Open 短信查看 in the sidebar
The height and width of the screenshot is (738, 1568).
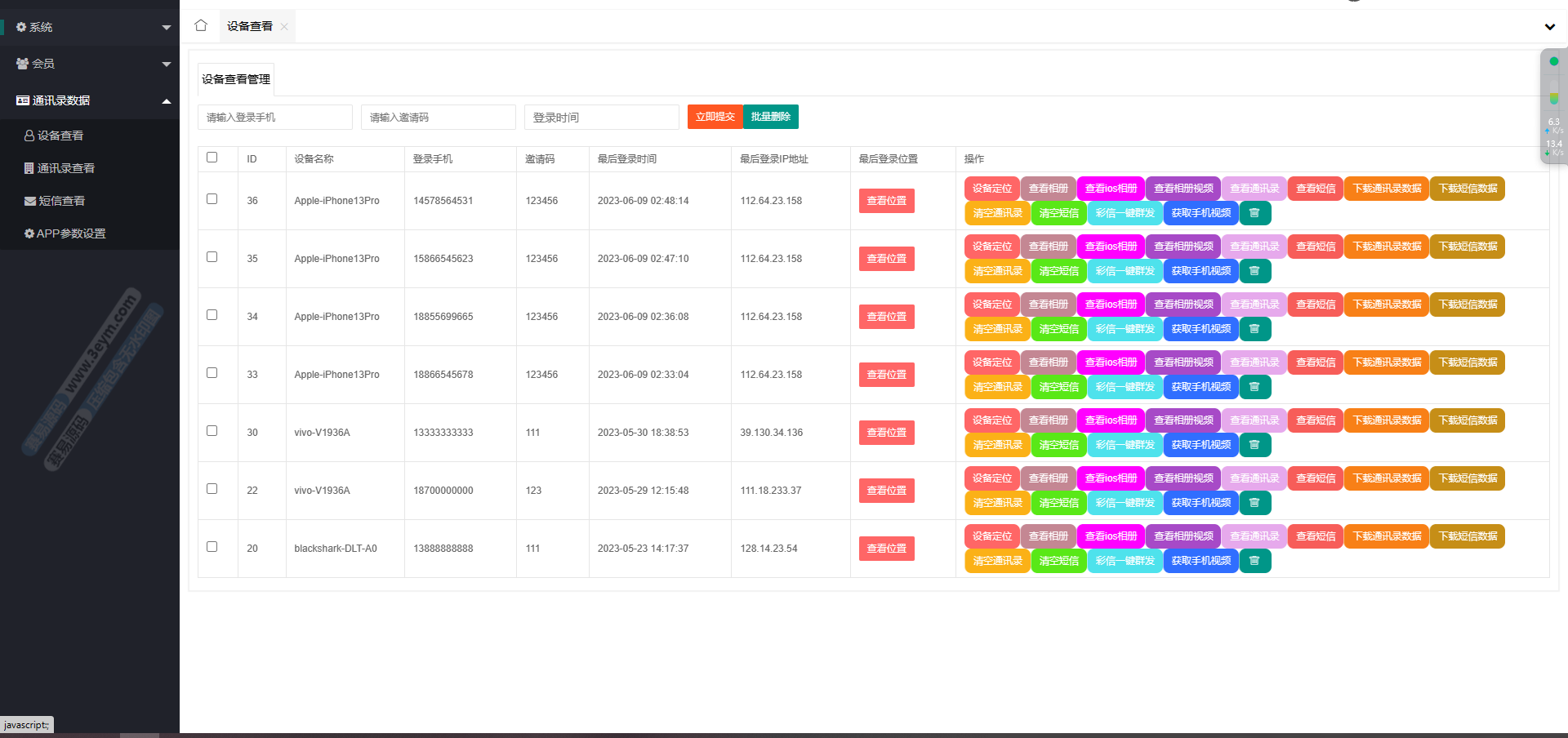[61, 201]
